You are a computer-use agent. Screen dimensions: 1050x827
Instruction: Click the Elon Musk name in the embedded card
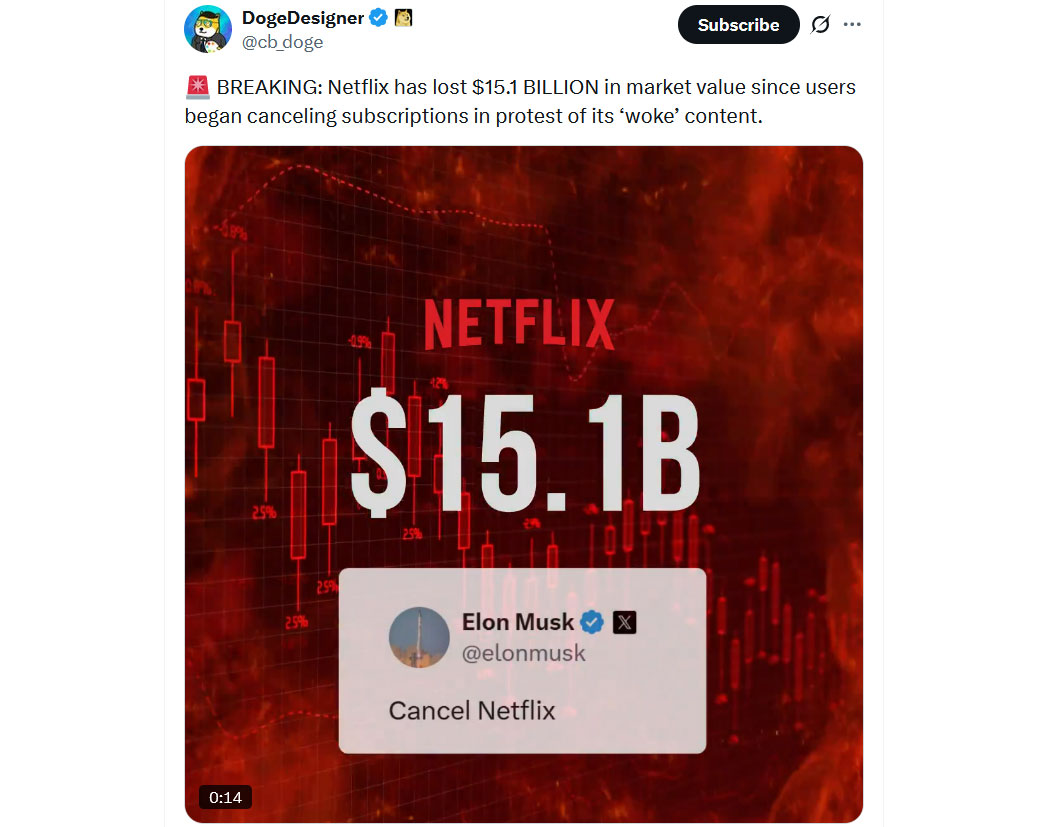point(518,622)
